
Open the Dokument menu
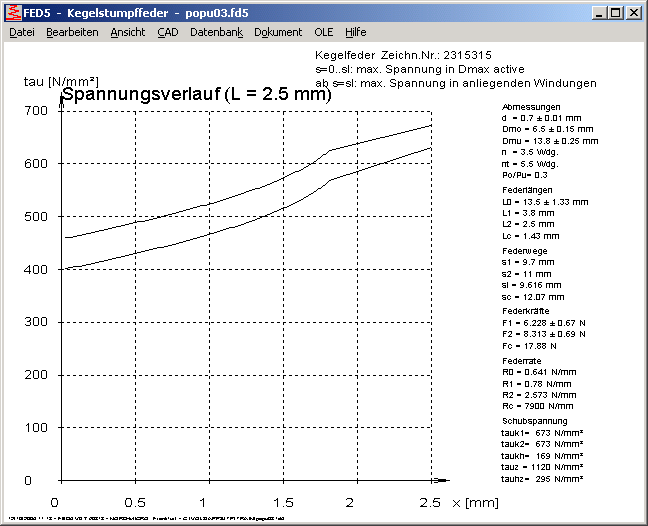click(278, 32)
